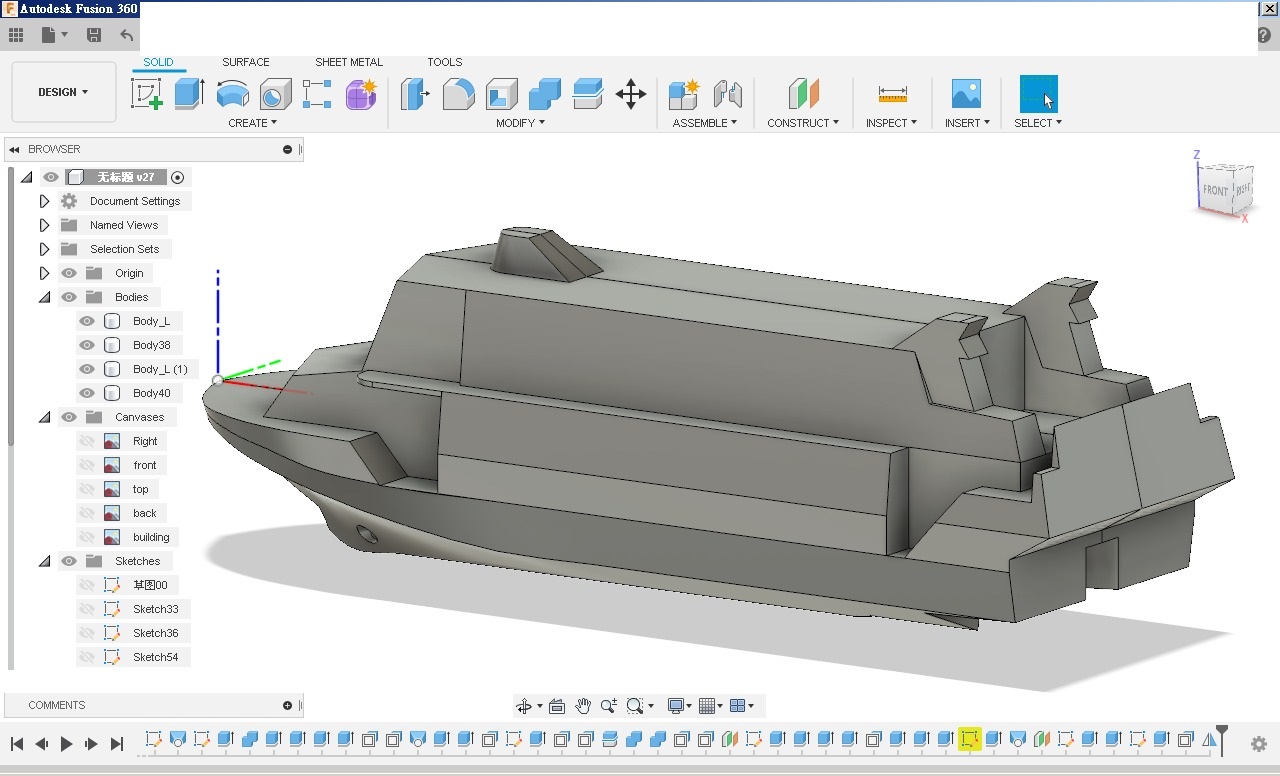
Task: Select the Create Sketch tool
Action: [x=147, y=94]
